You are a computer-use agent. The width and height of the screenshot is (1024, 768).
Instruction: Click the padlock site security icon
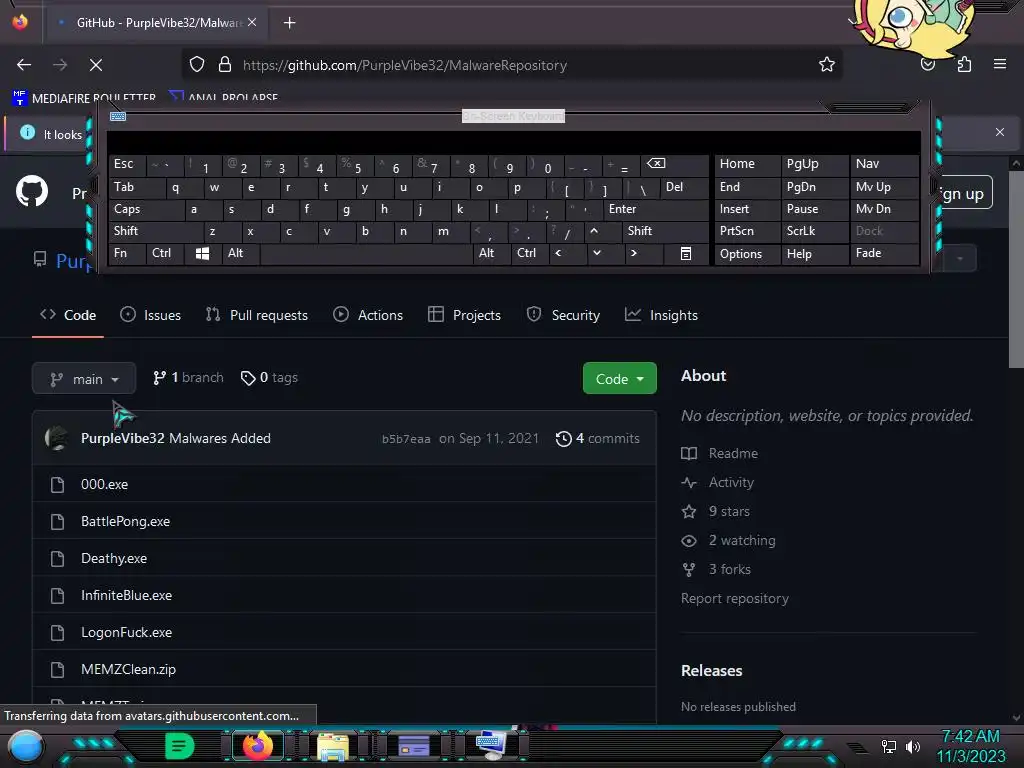(x=225, y=65)
